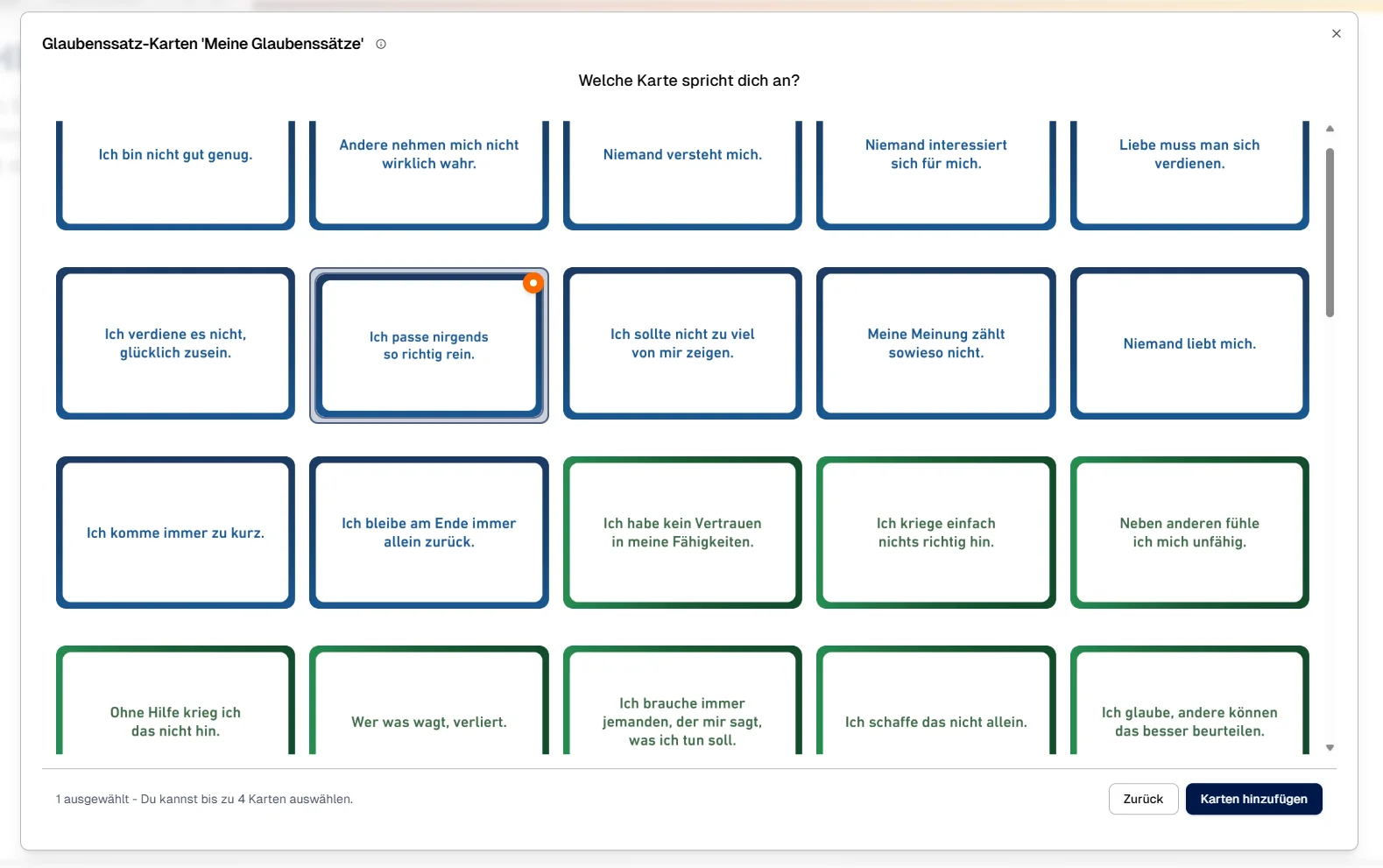This screenshot has height=868, width=1383.
Task: Pick the green 'Ich habe kein Vertrauen' card
Action: coord(682,533)
